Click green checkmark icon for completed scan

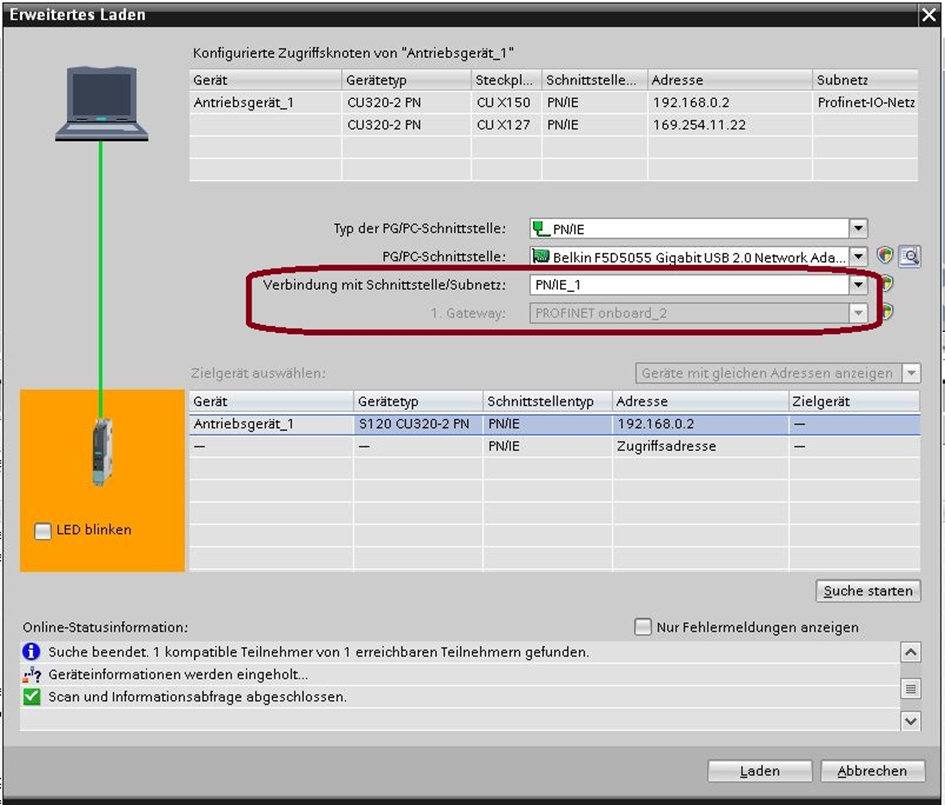coord(32,696)
